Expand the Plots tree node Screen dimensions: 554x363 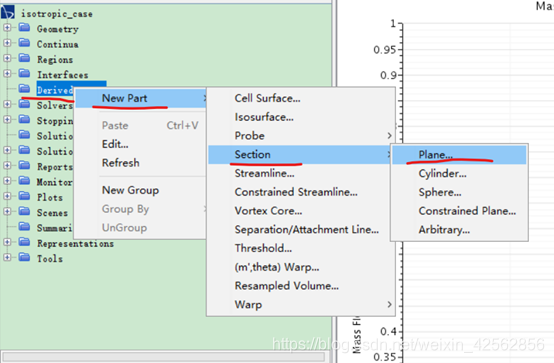(7, 195)
